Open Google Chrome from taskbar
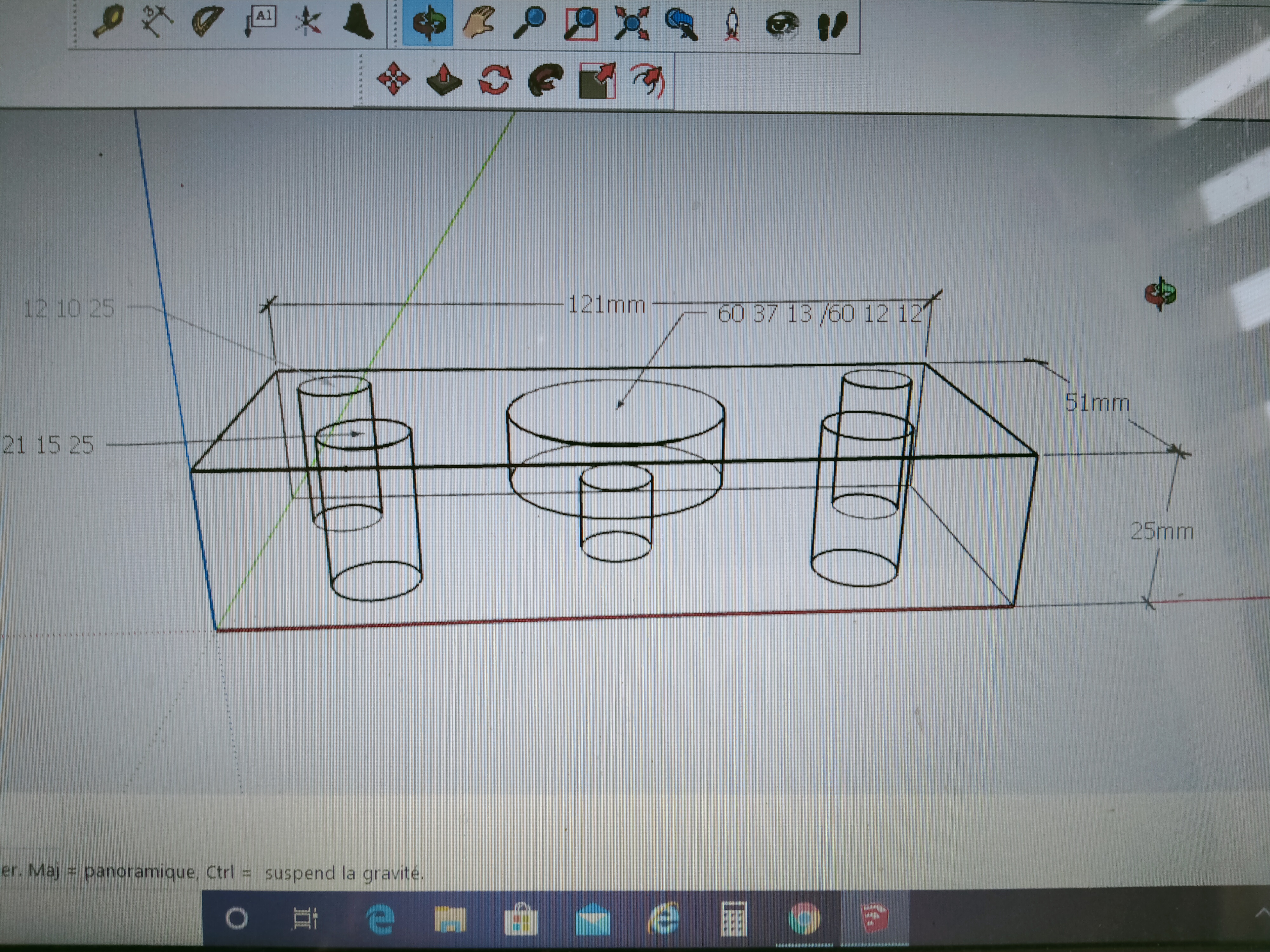 [804, 918]
